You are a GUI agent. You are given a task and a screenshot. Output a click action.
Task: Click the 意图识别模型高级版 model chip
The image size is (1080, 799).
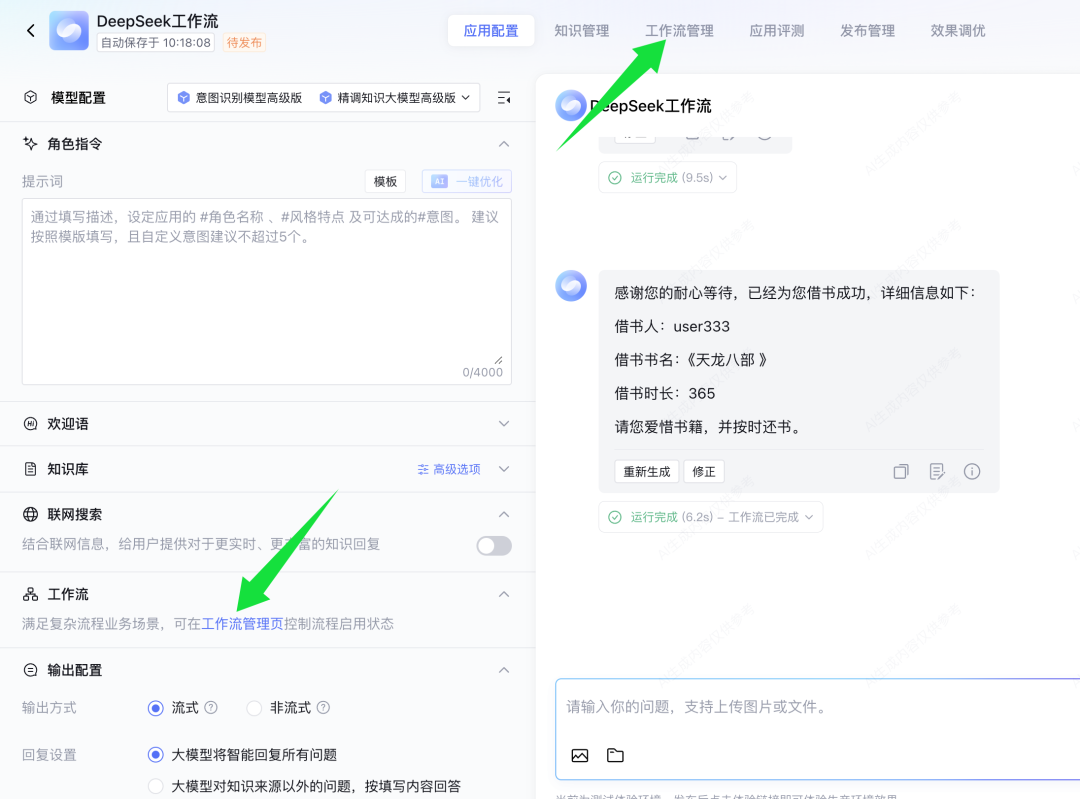(240, 98)
